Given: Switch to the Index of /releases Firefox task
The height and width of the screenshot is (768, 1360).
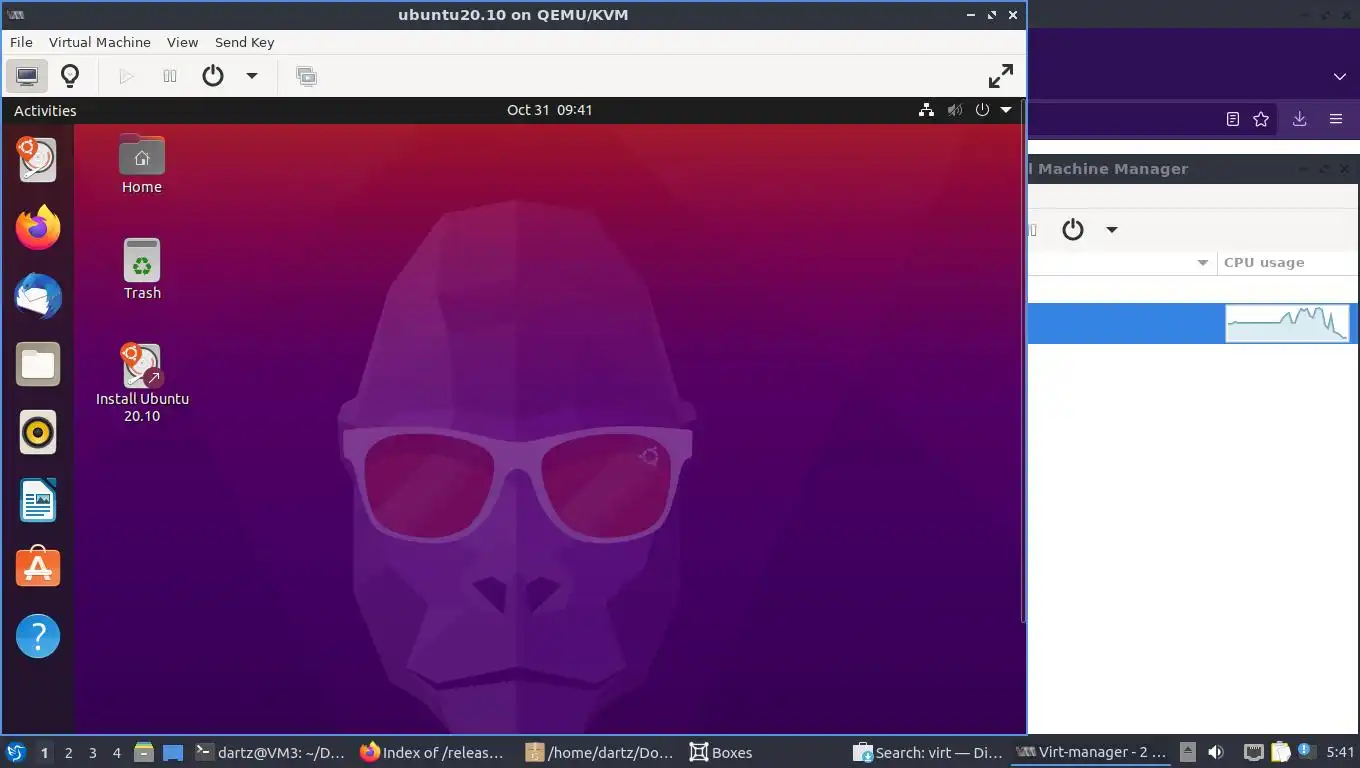Looking at the screenshot, I should 433,752.
